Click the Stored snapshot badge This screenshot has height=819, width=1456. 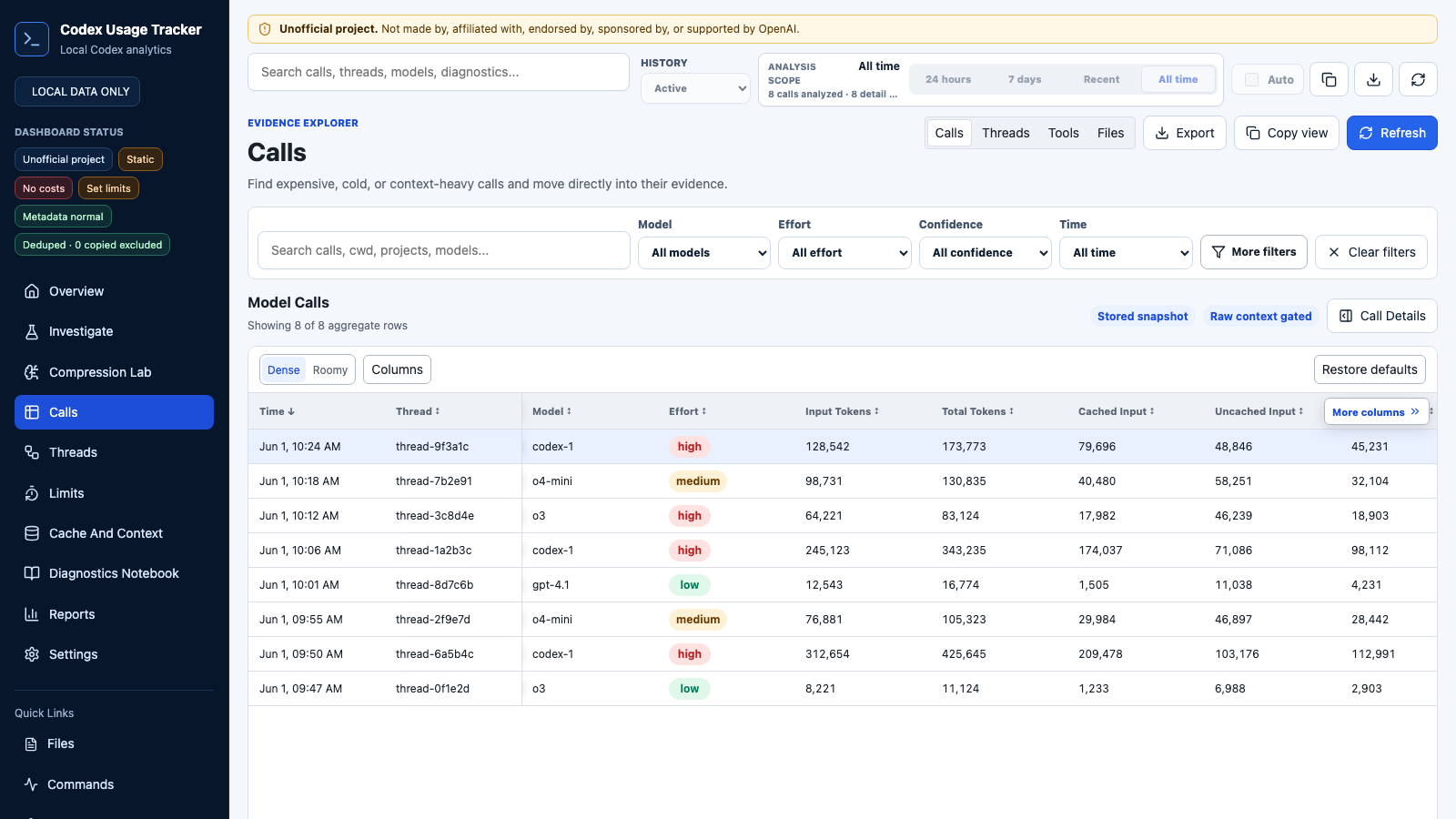[1142, 317]
